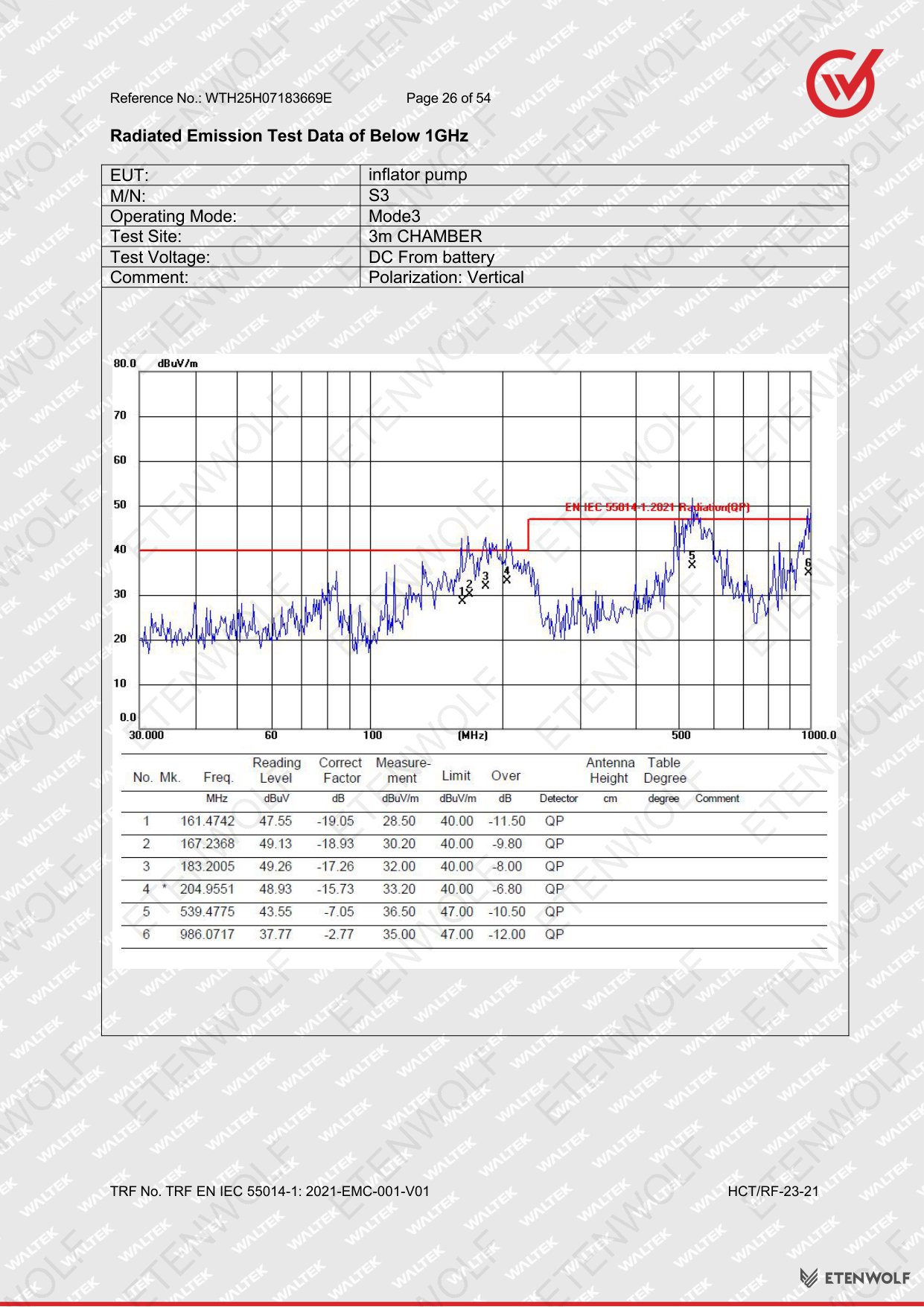The width and height of the screenshot is (924, 1307).
Task: Click the 'Freq.' column header
Action: coord(218,777)
